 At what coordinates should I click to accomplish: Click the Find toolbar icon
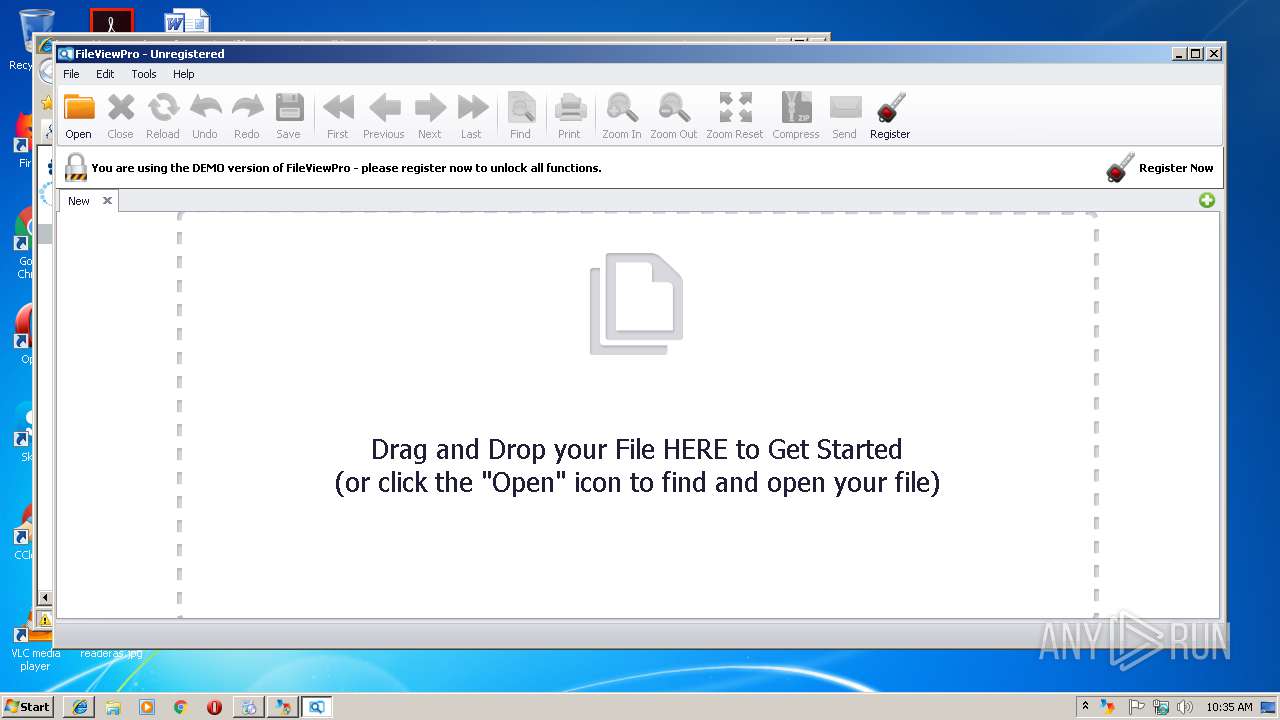pos(521,108)
